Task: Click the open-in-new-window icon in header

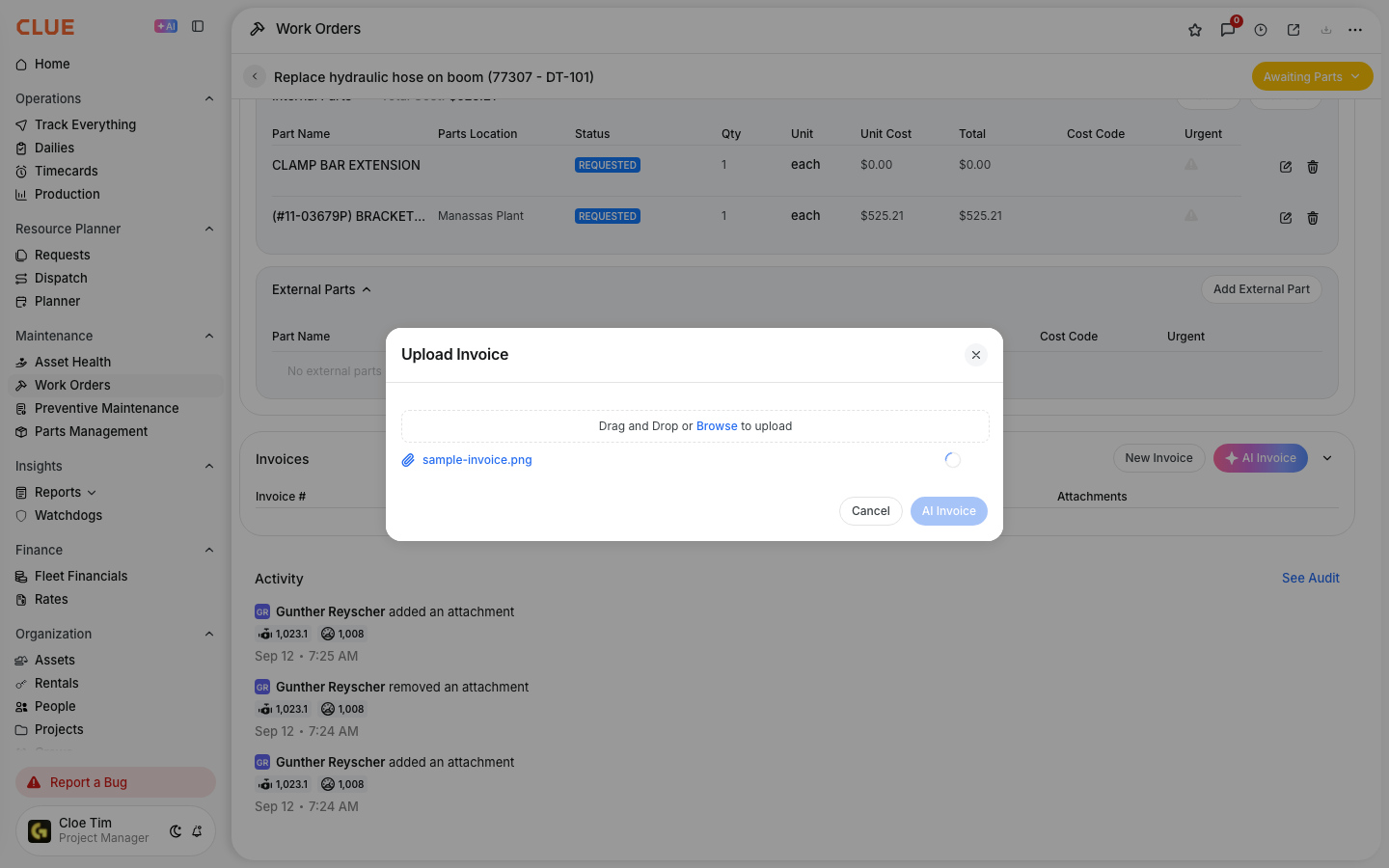Action: pos(1294,30)
